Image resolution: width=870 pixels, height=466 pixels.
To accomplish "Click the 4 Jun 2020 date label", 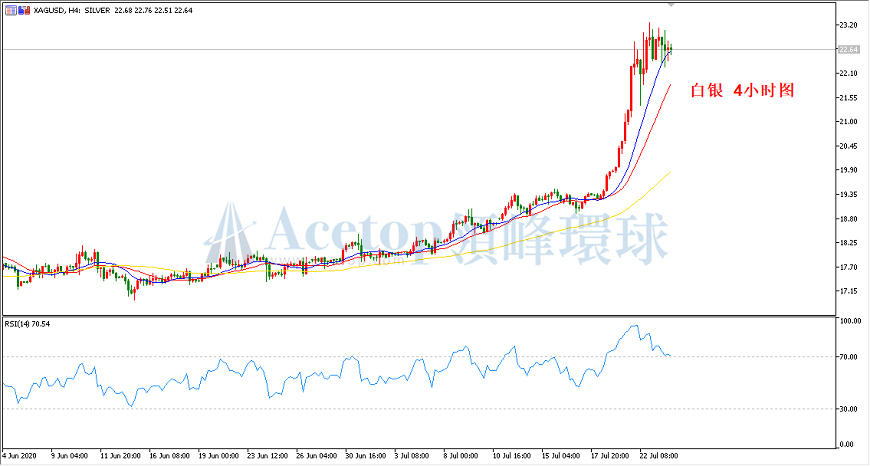I will pos(19,456).
